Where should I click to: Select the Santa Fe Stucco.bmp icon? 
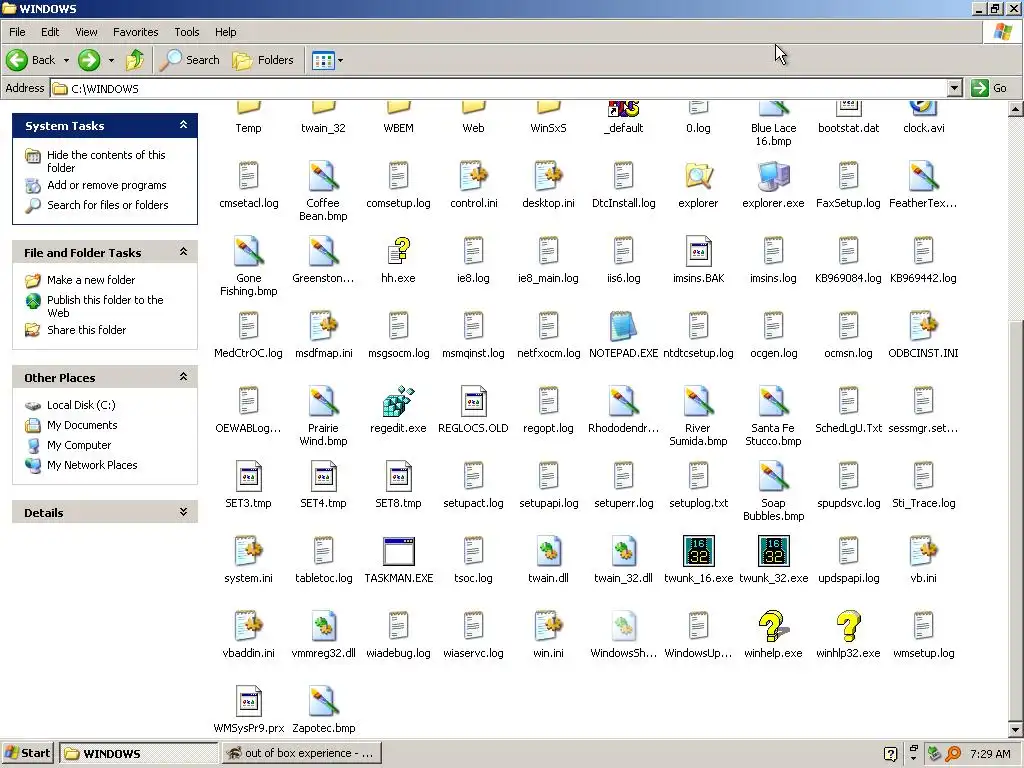(x=773, y=401)
